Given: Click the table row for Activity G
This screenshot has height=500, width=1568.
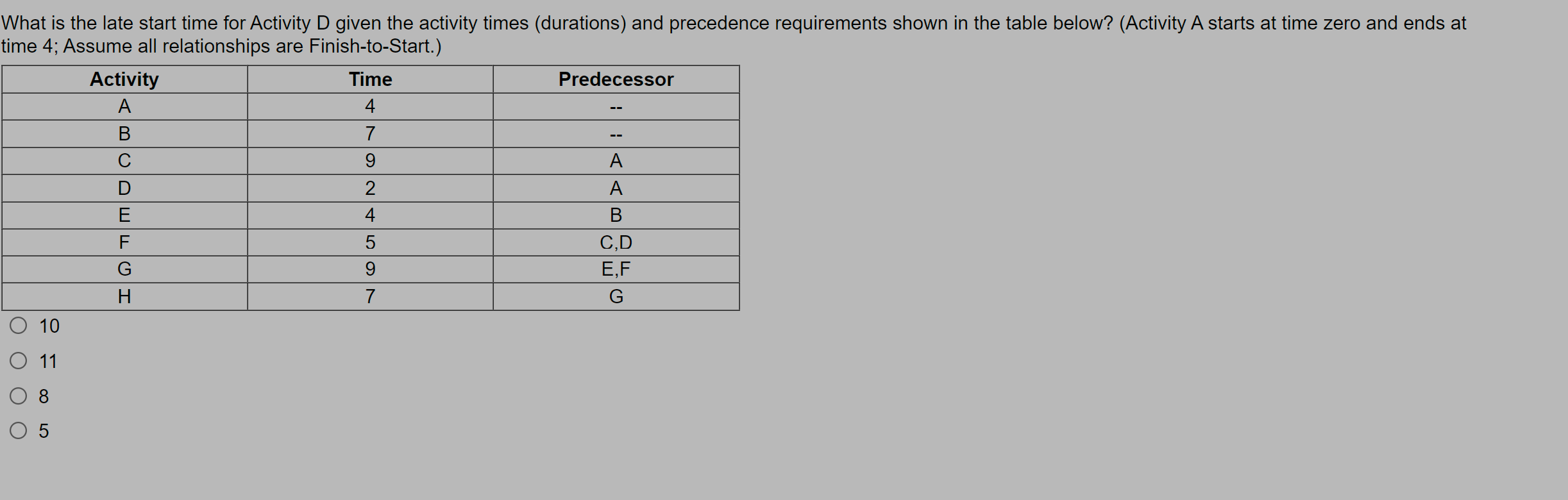Looking at the screenshot, I should click(124, 269).
